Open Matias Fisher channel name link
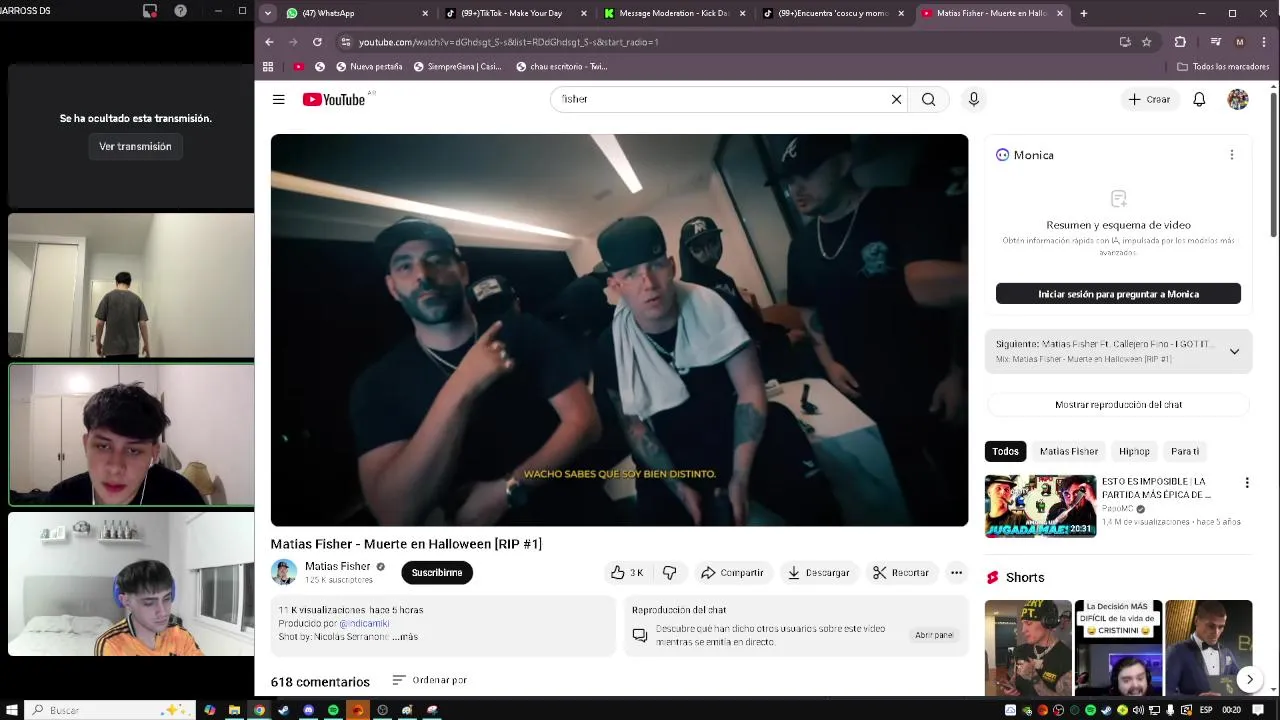This screenshot has width=1280, height=720. click(338, 566)
